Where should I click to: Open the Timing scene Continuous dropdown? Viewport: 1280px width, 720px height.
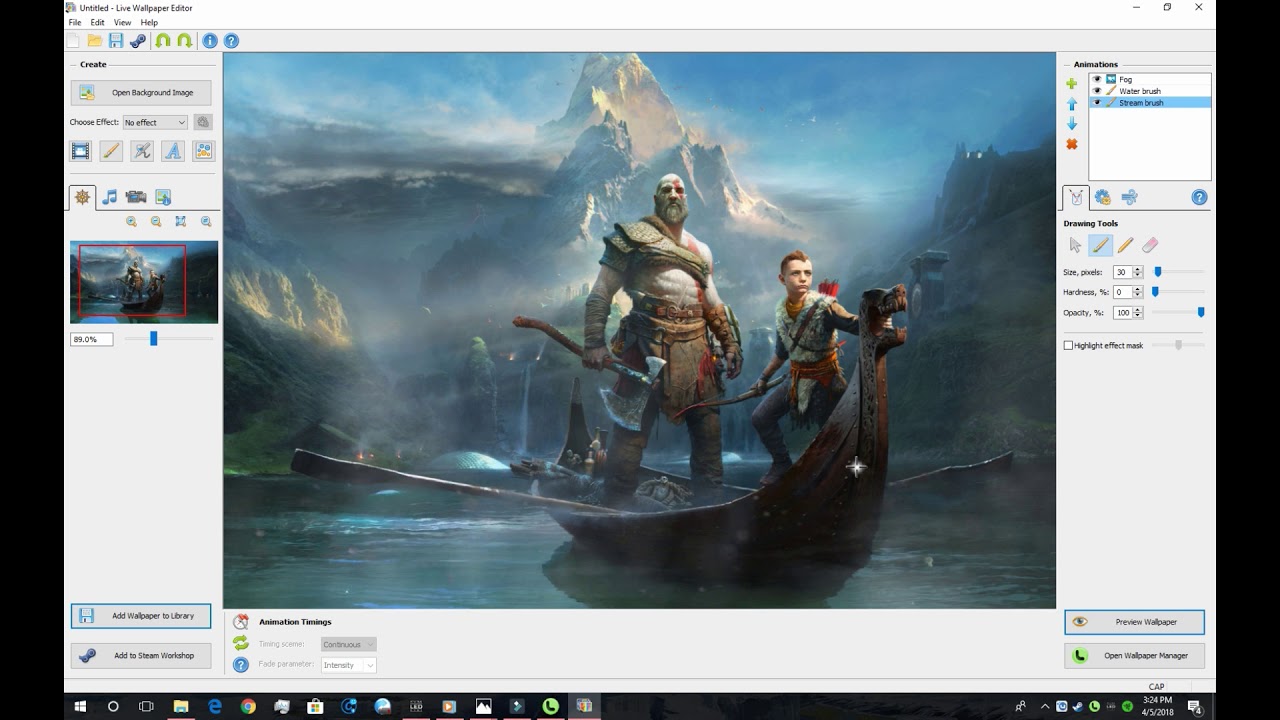[x=348, y=644]
